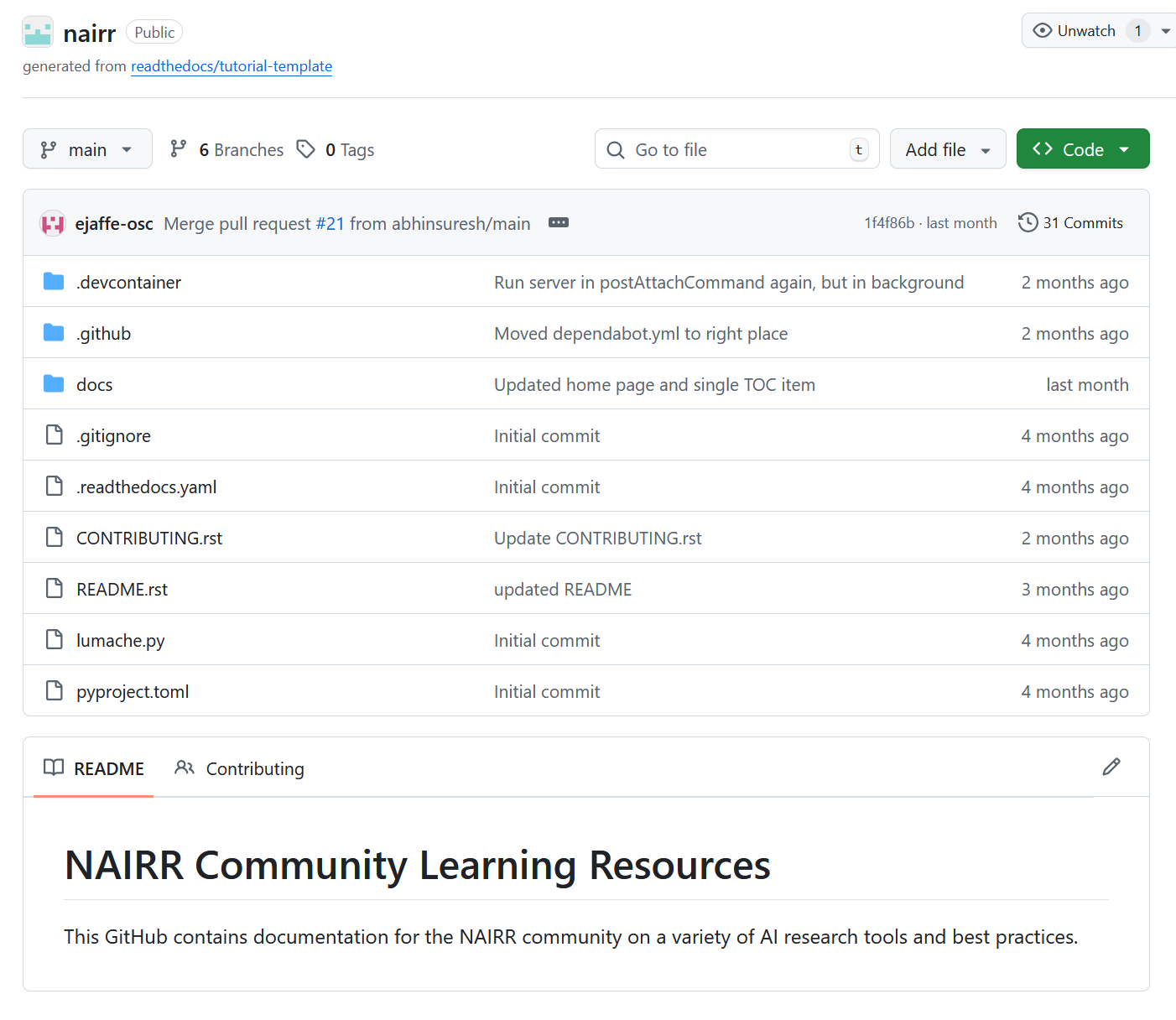Click the CONTRIBUTING.rst file icon
The height and width of the screenshot is (1020, 1176).
[x=55, y=537]
